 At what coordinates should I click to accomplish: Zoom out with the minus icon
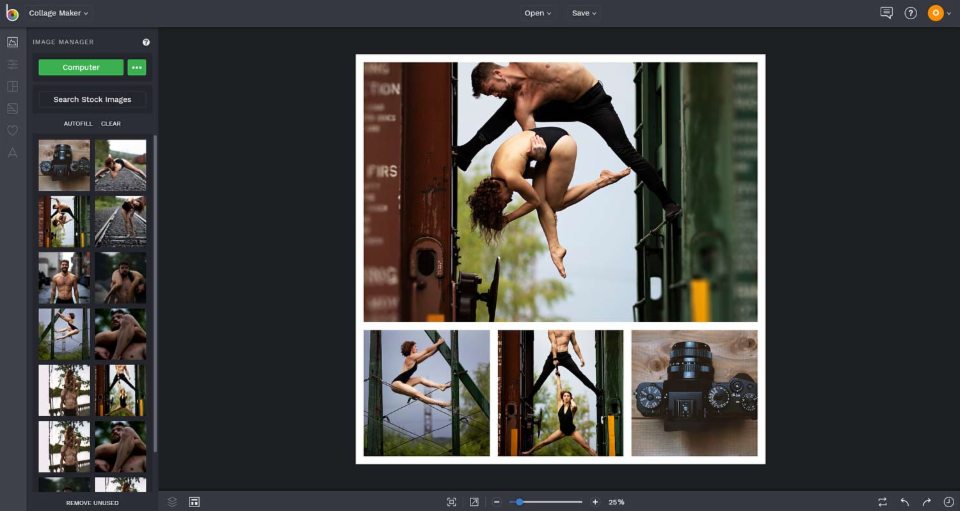click(x=497, y=502)
